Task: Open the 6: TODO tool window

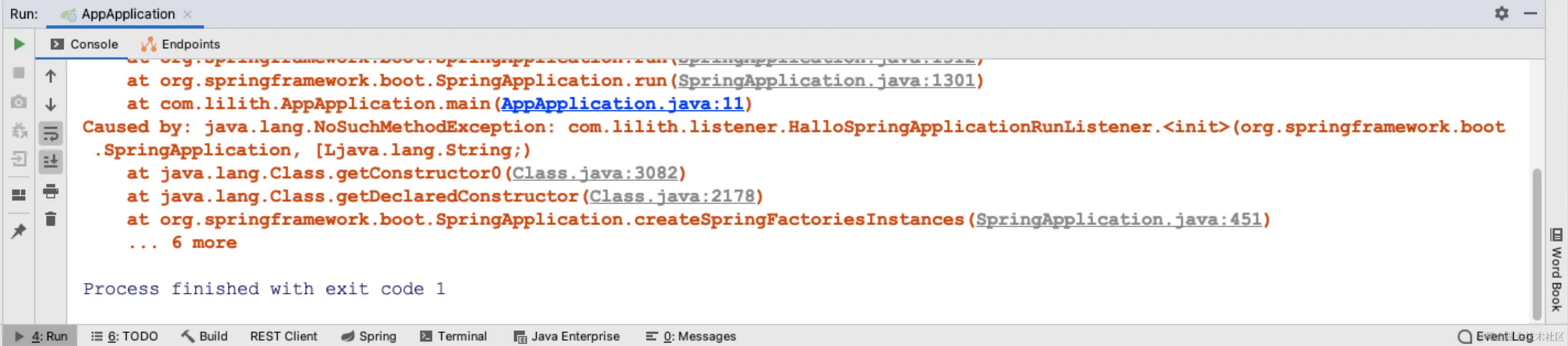Action: [x=125, y=336]
